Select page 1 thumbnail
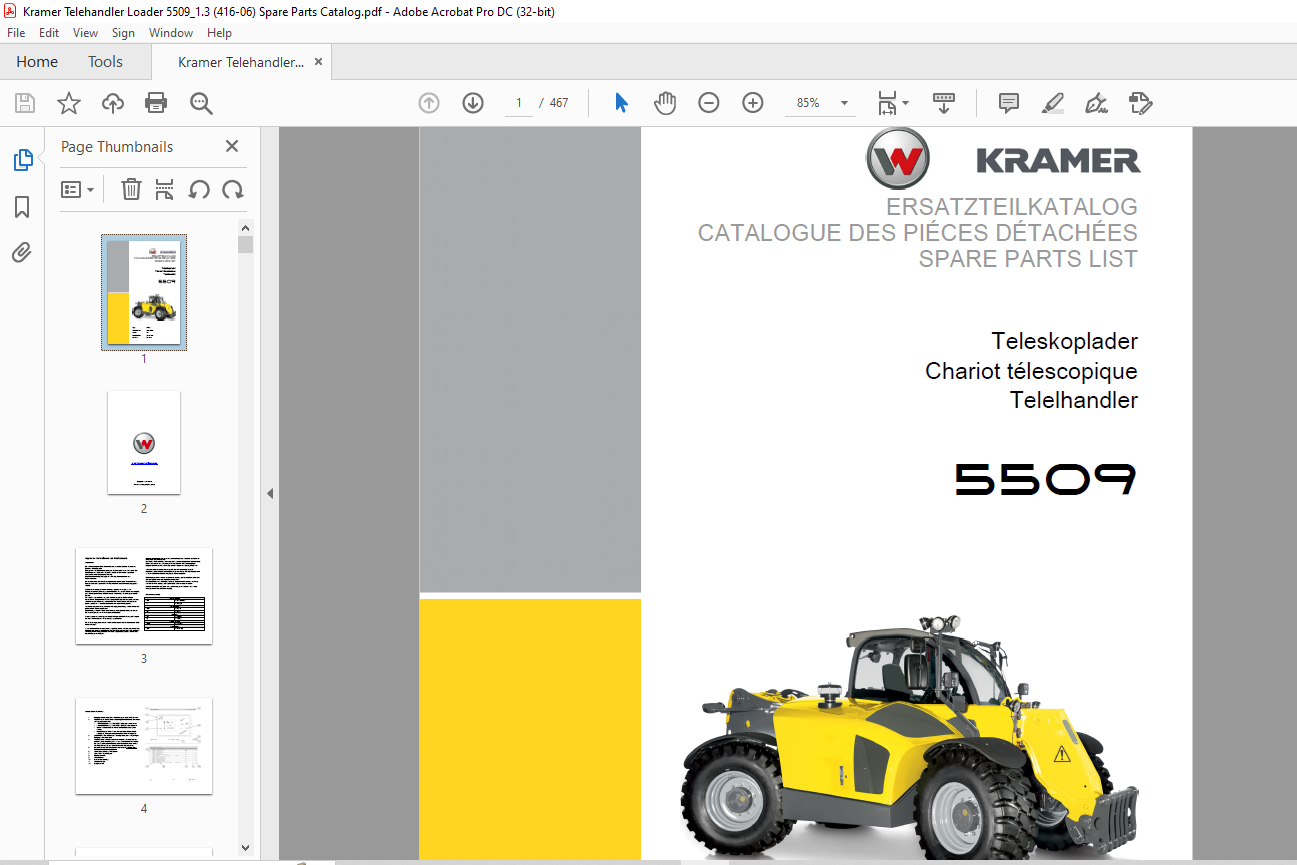This screenshot has height=865, width=1297. [x=144, y=292]
